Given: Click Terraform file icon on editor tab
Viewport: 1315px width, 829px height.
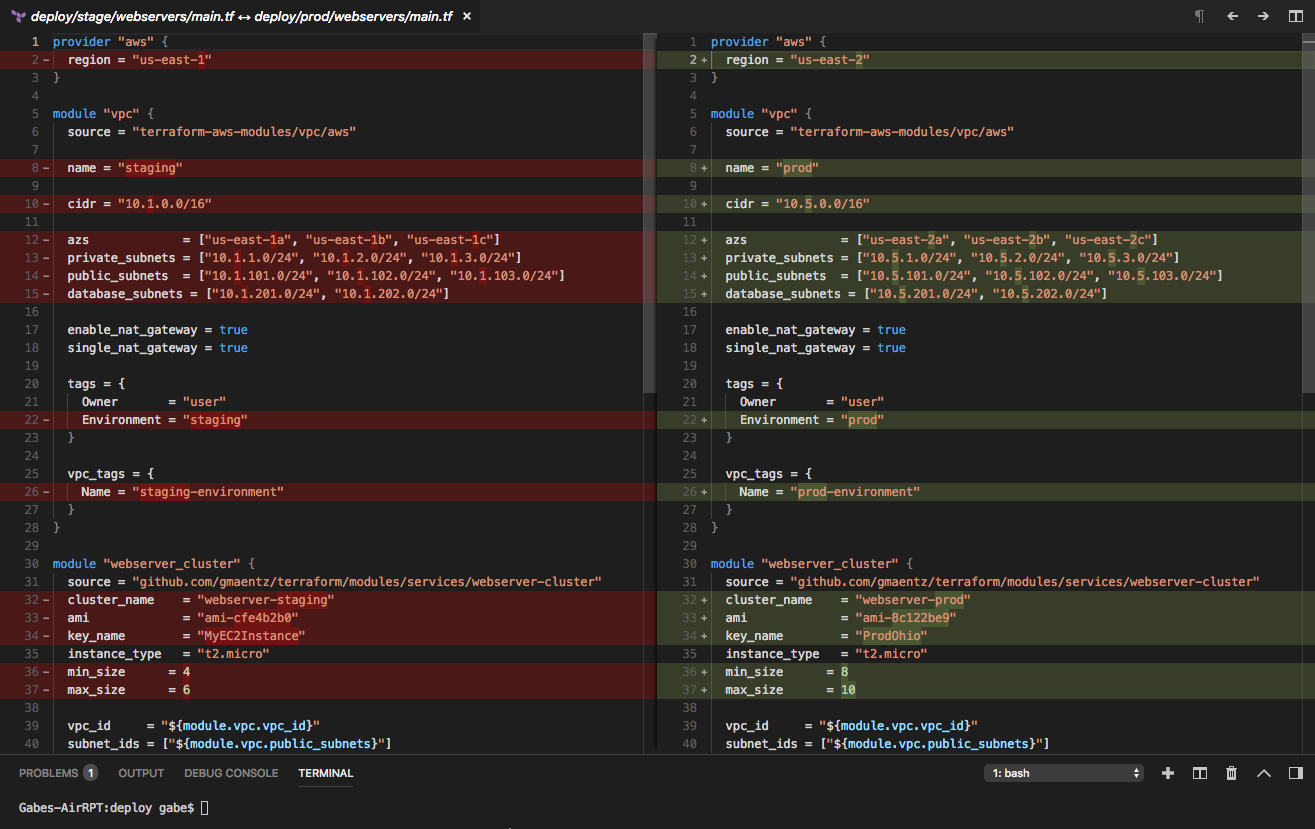Looking at the screenshot, I should click(x=18, y=16).
